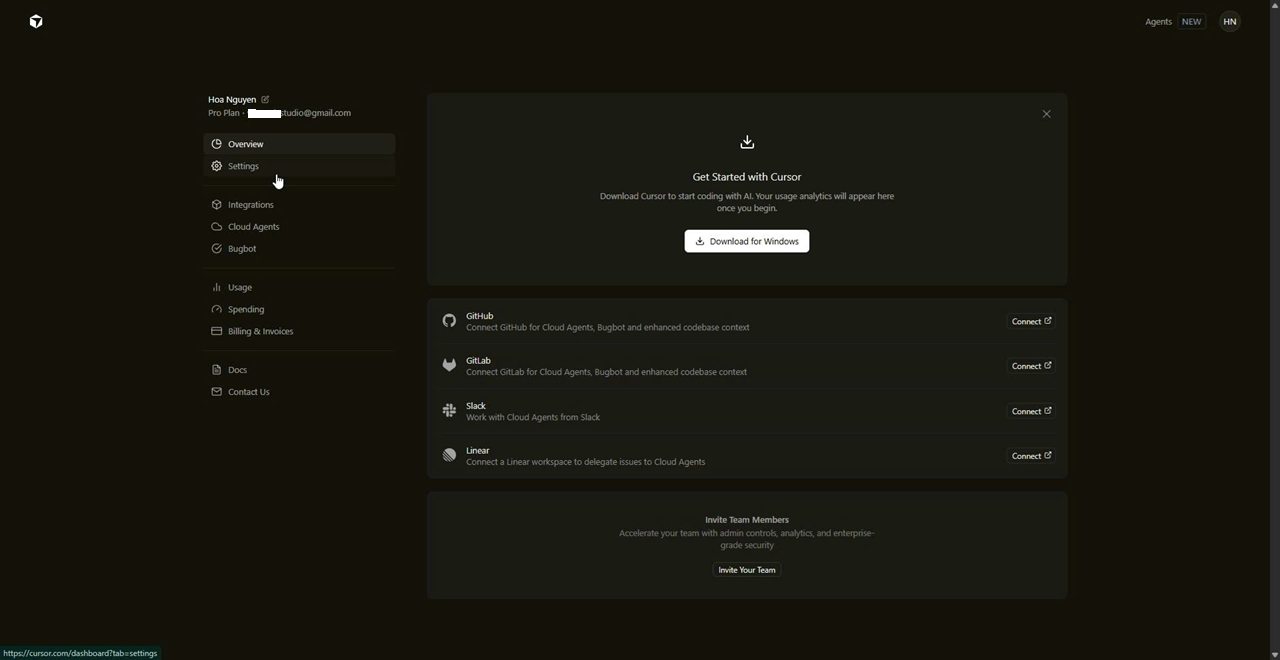Go to Settings in the sidebar
1280x660 pixels.
(x=299, y=166)
